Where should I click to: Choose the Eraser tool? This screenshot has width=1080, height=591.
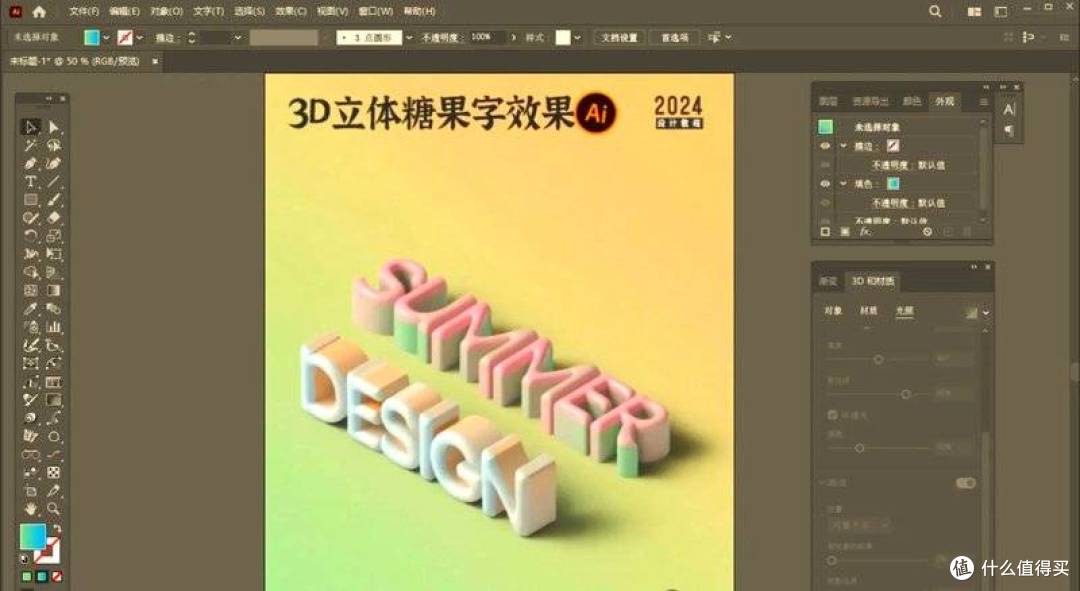coord(54,218)
